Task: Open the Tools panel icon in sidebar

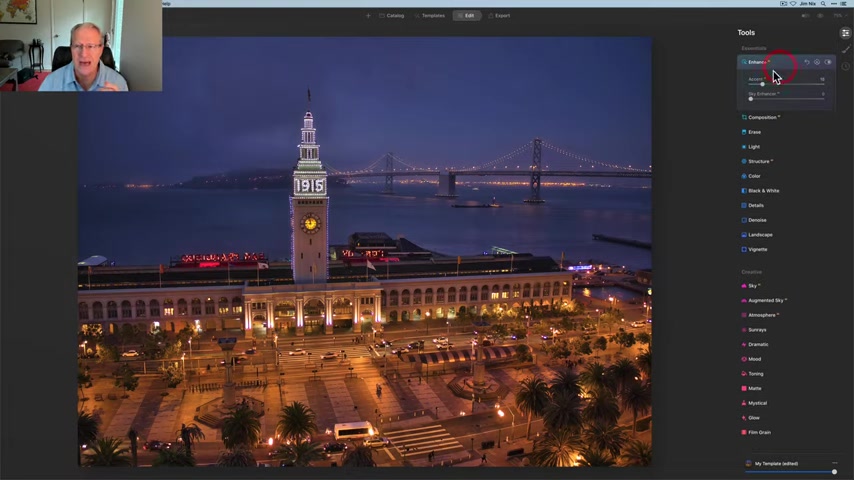Action: (x=845, y=33)
